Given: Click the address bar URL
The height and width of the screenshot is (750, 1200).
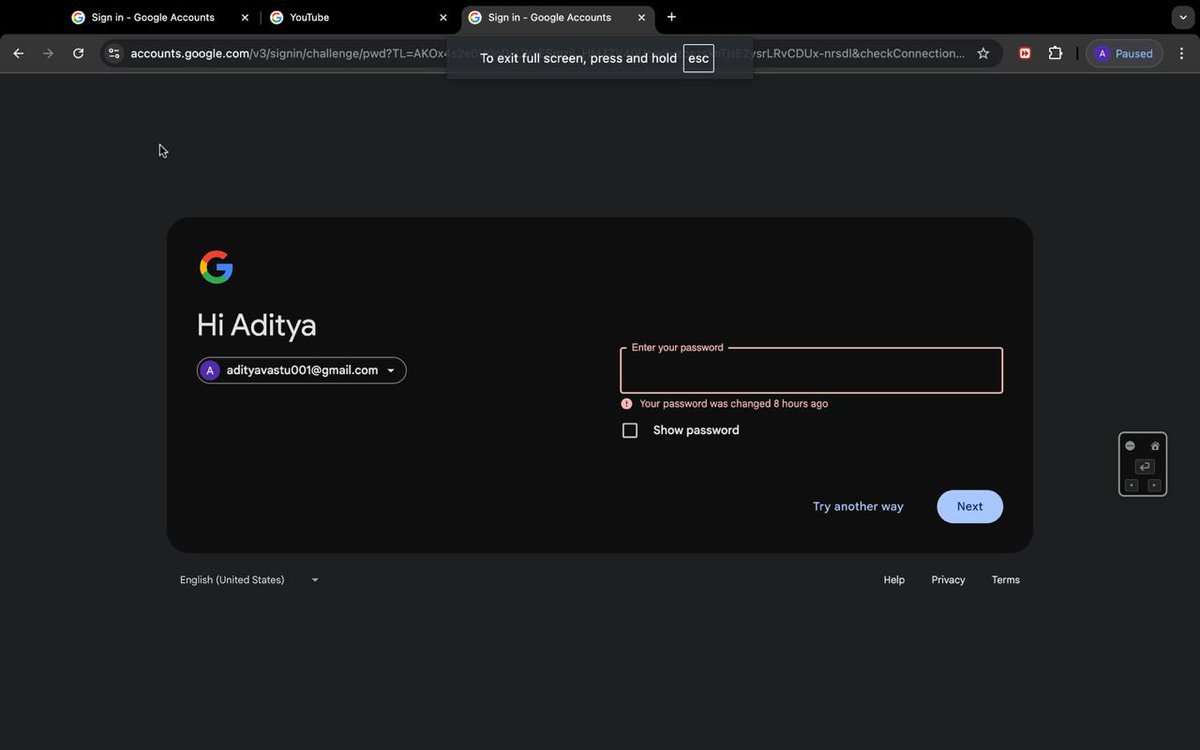Looking at the screenshot, I should (548, 53).
